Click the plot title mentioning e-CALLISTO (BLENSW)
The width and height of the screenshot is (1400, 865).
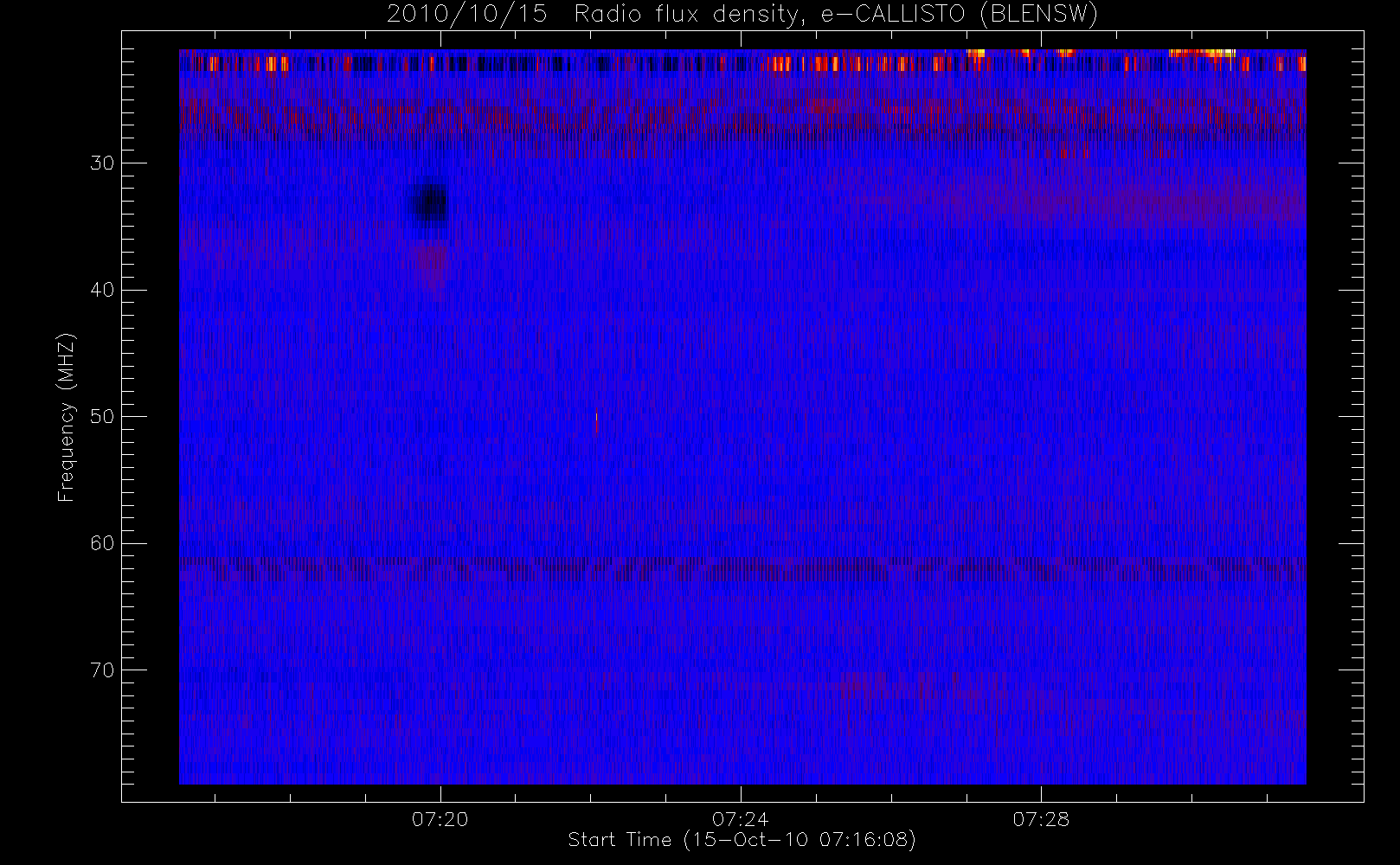tap(742, 14)
